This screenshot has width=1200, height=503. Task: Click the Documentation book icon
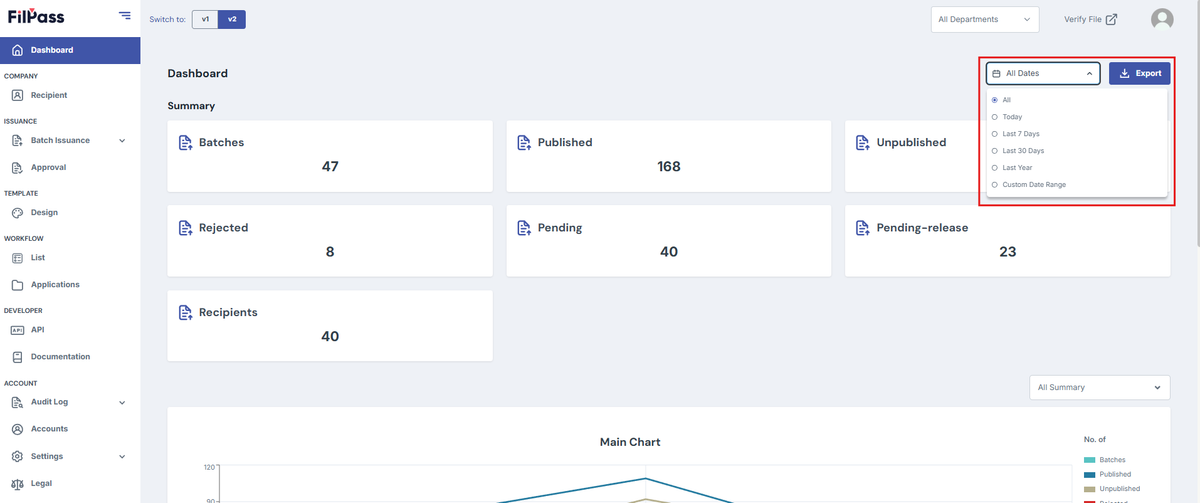pos(17,356)
